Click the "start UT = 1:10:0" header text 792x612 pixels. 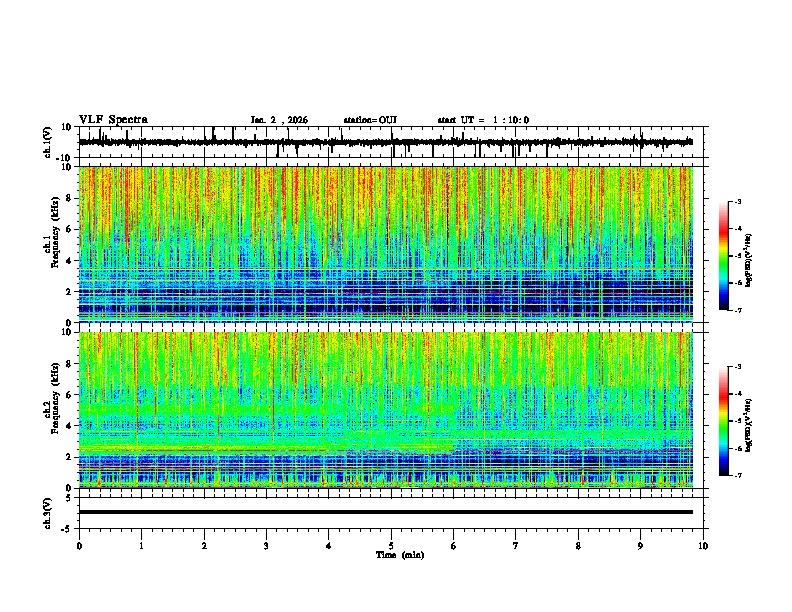(483, 120)
